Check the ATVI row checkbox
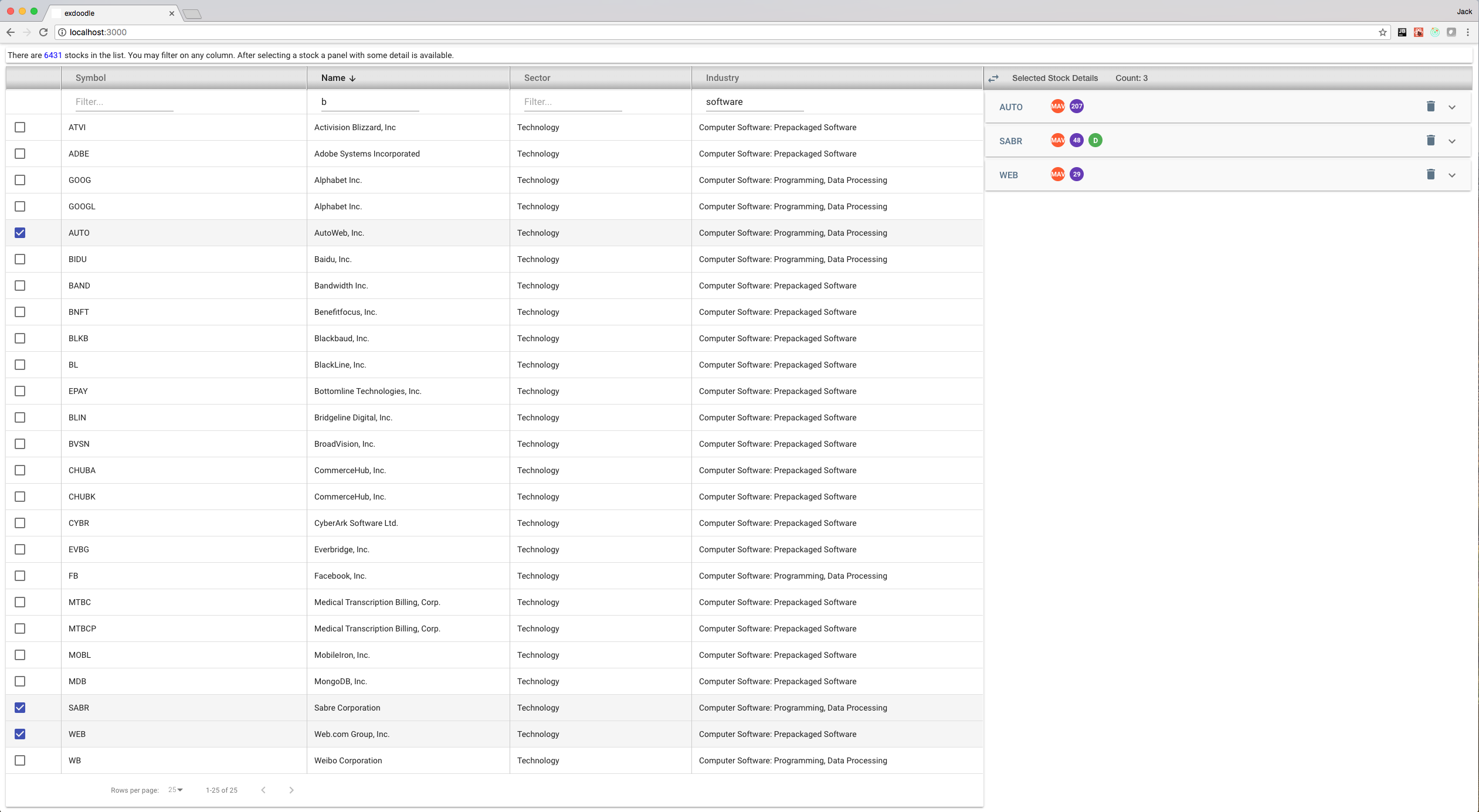The image size is (1479, 812). [20, 127]
